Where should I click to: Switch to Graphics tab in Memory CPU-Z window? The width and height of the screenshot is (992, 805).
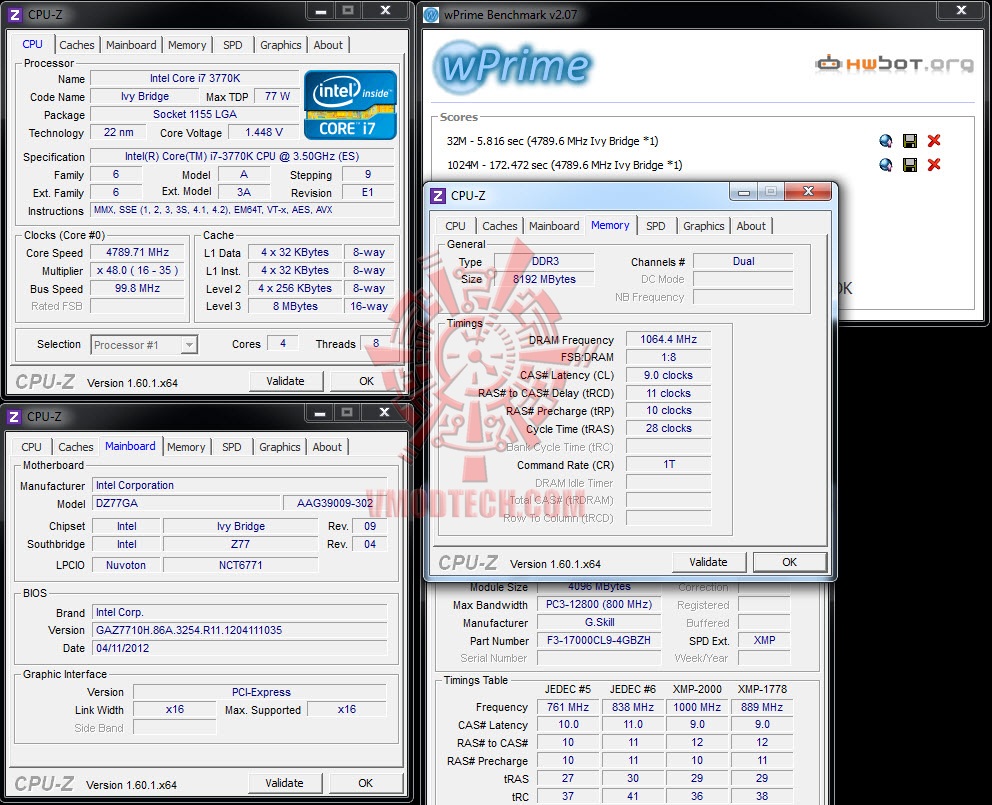[703, 226]
